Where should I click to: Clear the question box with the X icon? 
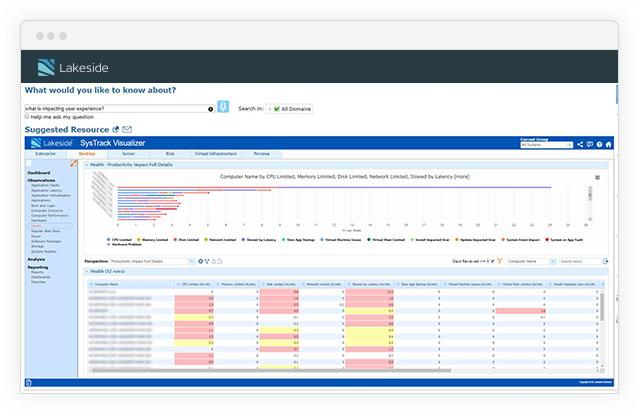click(211, 109)
